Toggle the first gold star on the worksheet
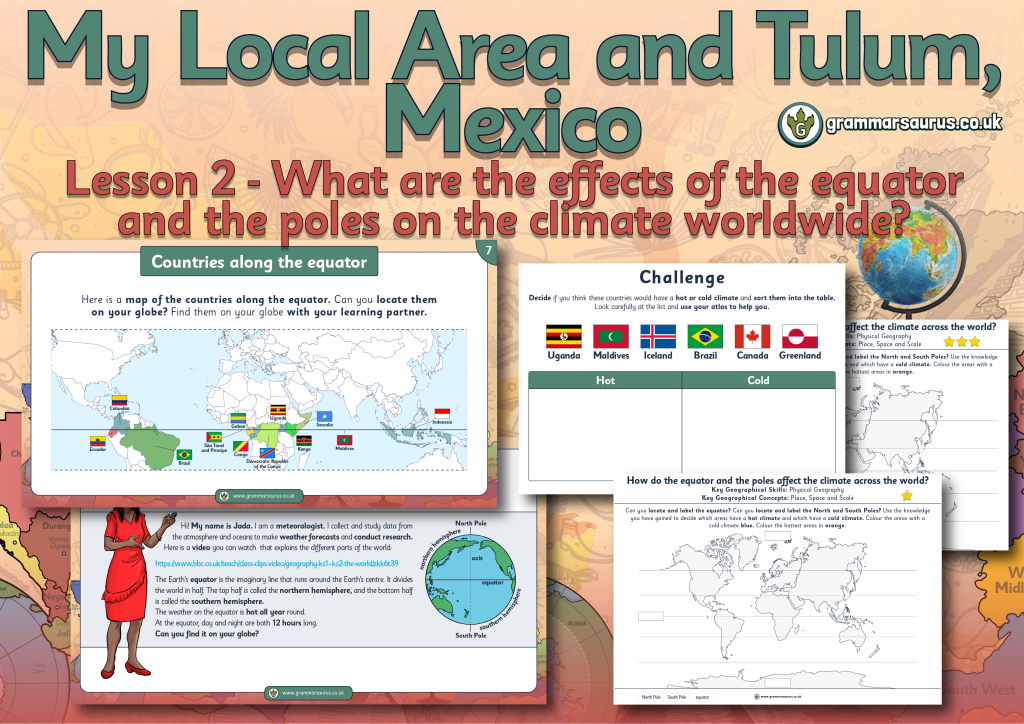This screenshot has width=1024, height=724. [x=951, y=341]
